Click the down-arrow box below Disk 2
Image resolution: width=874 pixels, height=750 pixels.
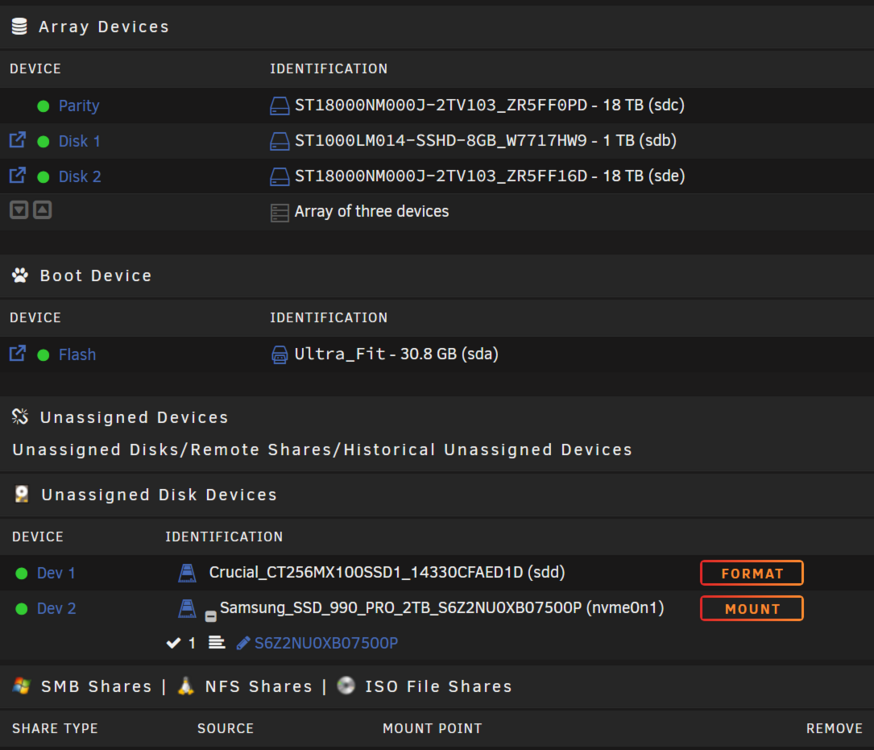pos(19,210)
